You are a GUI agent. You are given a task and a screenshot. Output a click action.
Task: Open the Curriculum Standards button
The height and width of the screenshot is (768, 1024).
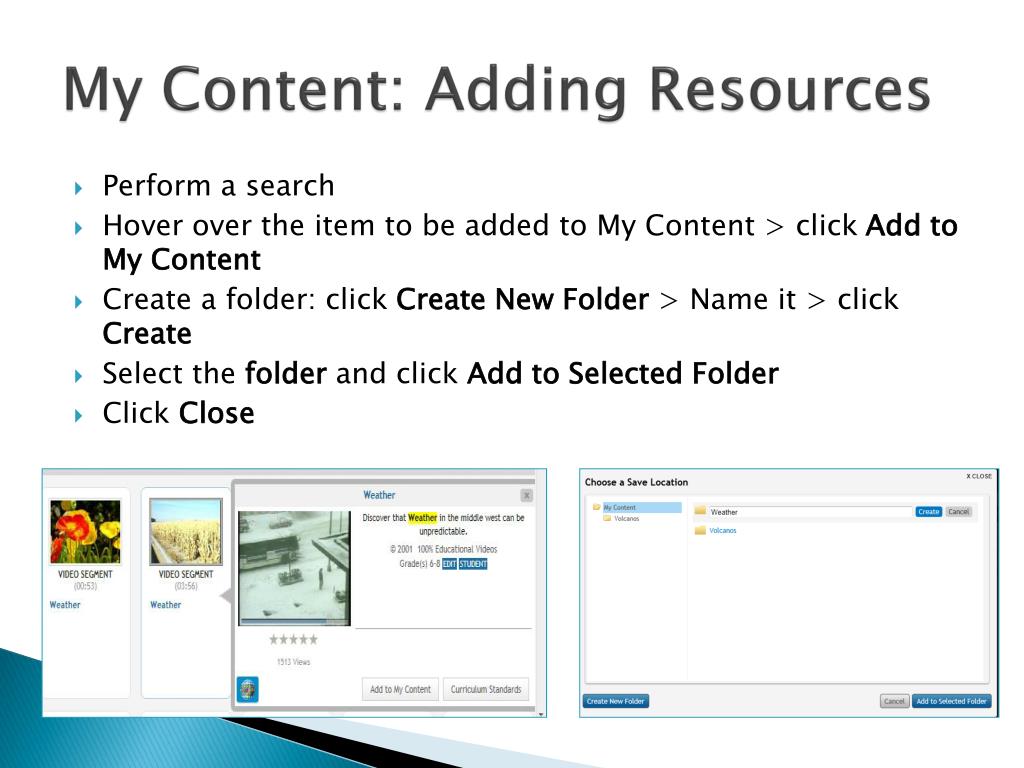486,689
